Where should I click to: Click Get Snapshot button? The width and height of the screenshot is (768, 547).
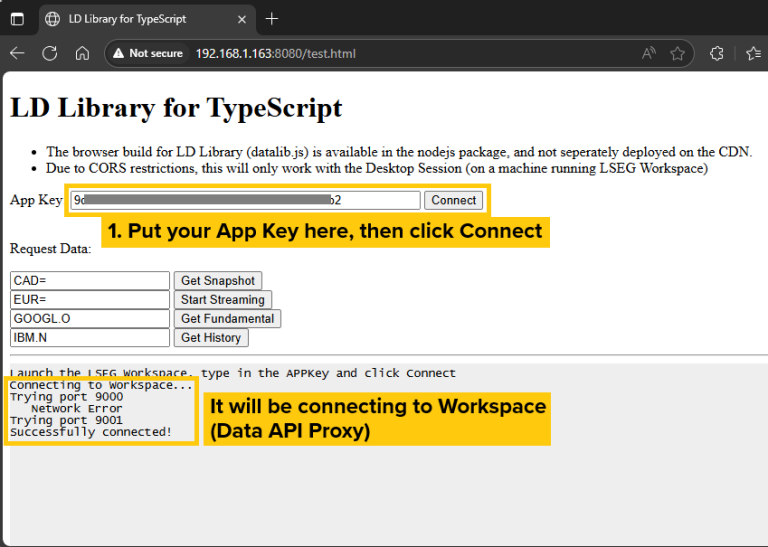pos(218,281)
